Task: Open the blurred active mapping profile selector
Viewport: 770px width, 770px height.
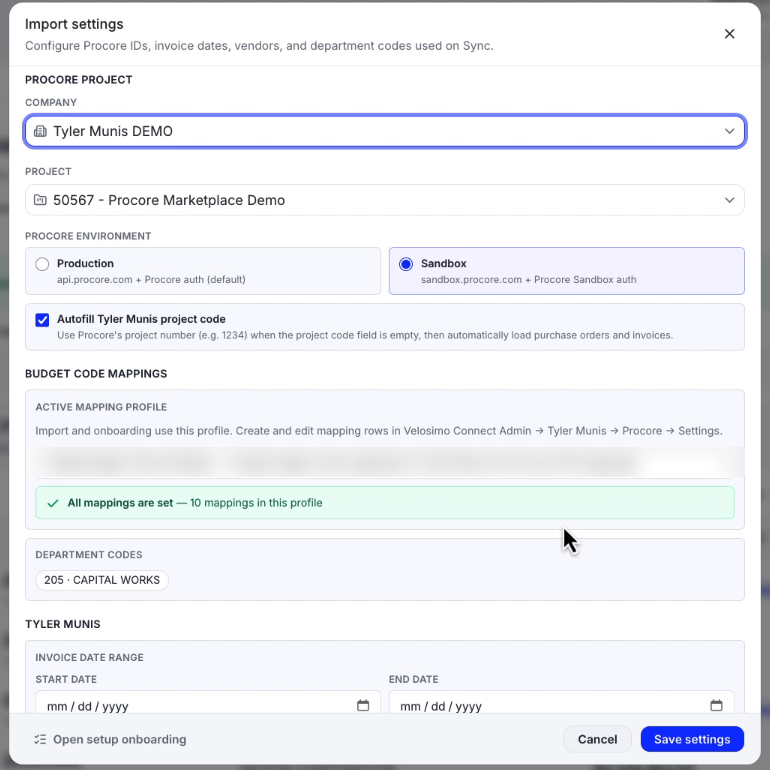Action: 385,463
